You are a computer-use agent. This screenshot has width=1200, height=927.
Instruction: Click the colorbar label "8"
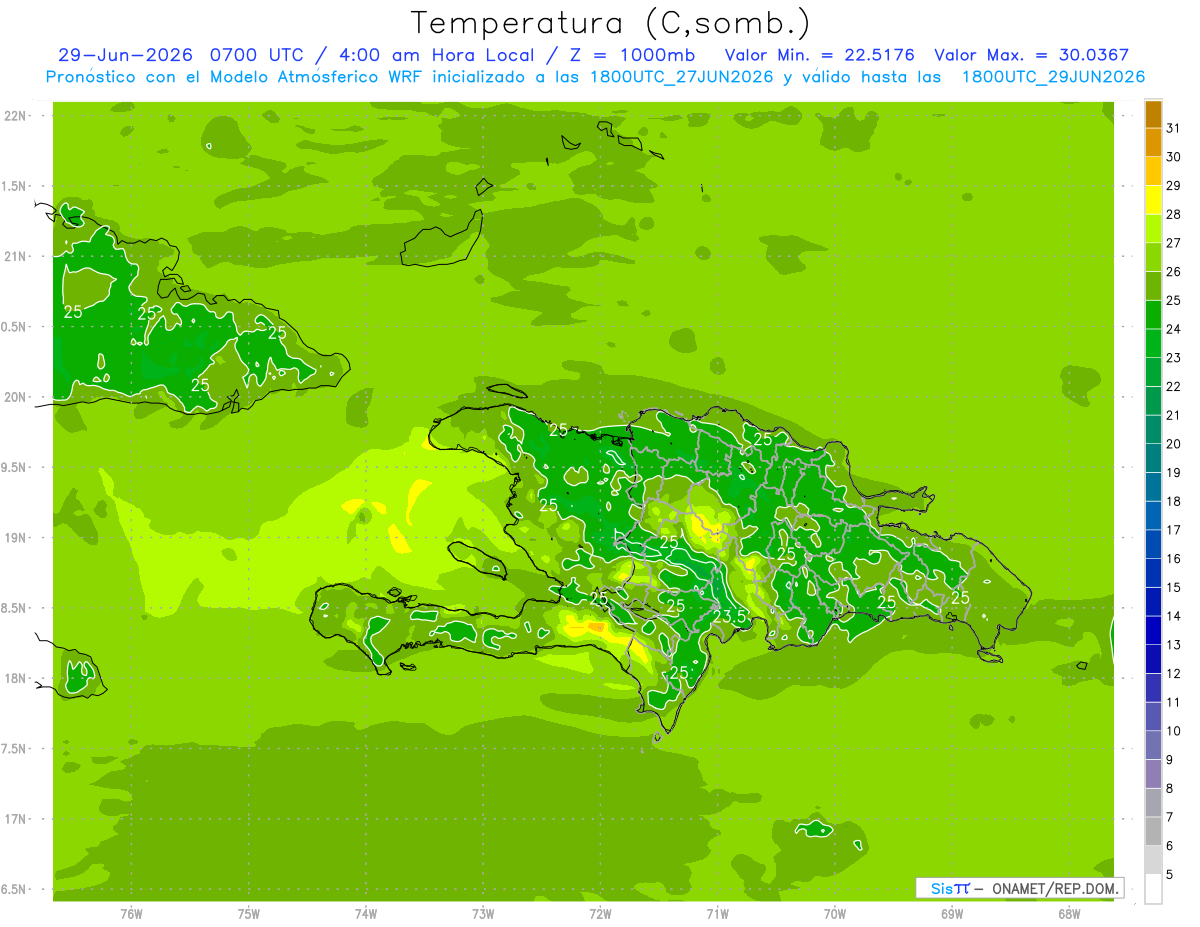point(1170,789)
